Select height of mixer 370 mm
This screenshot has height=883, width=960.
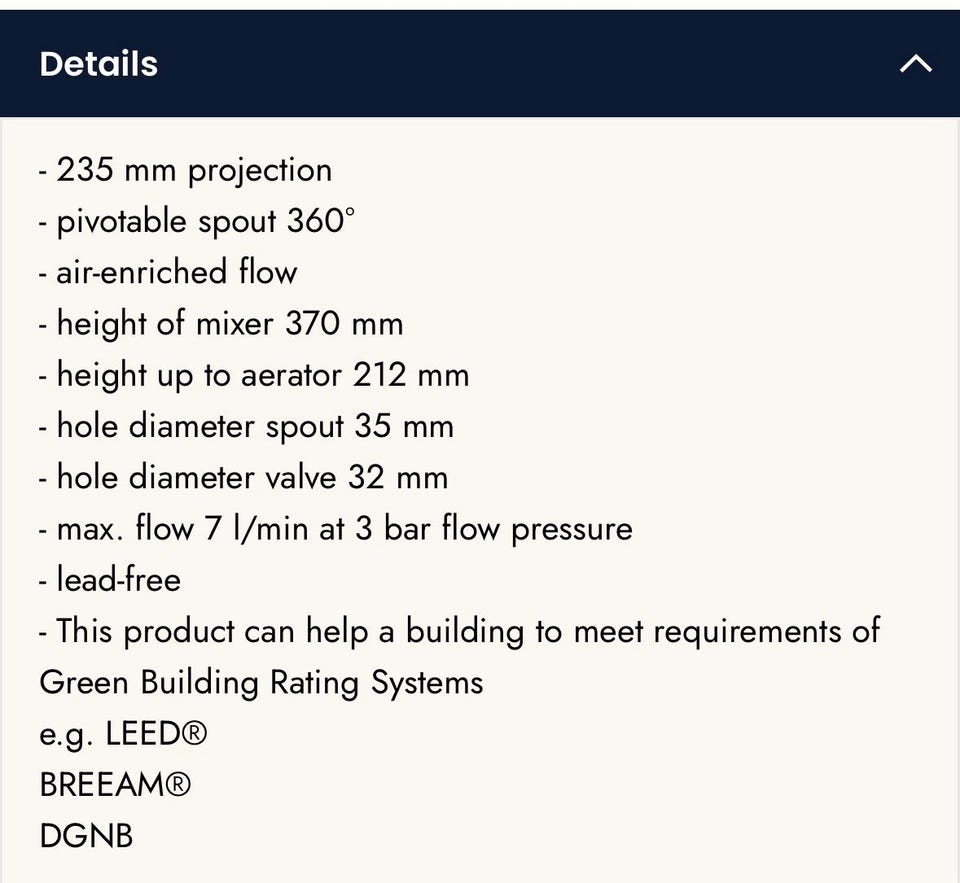click(221, 323)
